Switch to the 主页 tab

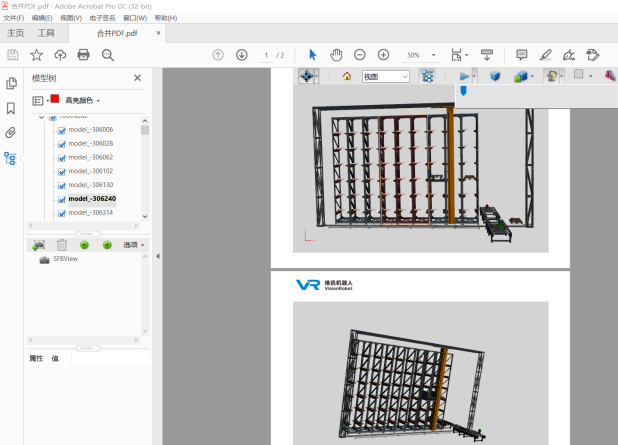coord(15,33)
